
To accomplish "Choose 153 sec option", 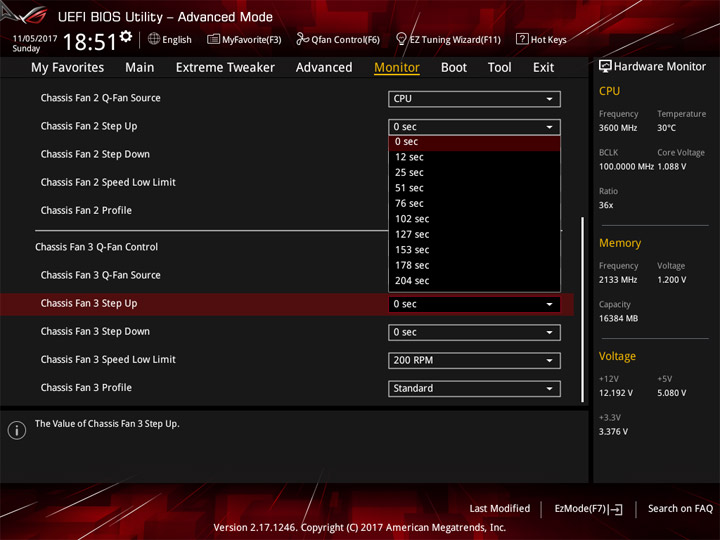I will tap(474, 250).
